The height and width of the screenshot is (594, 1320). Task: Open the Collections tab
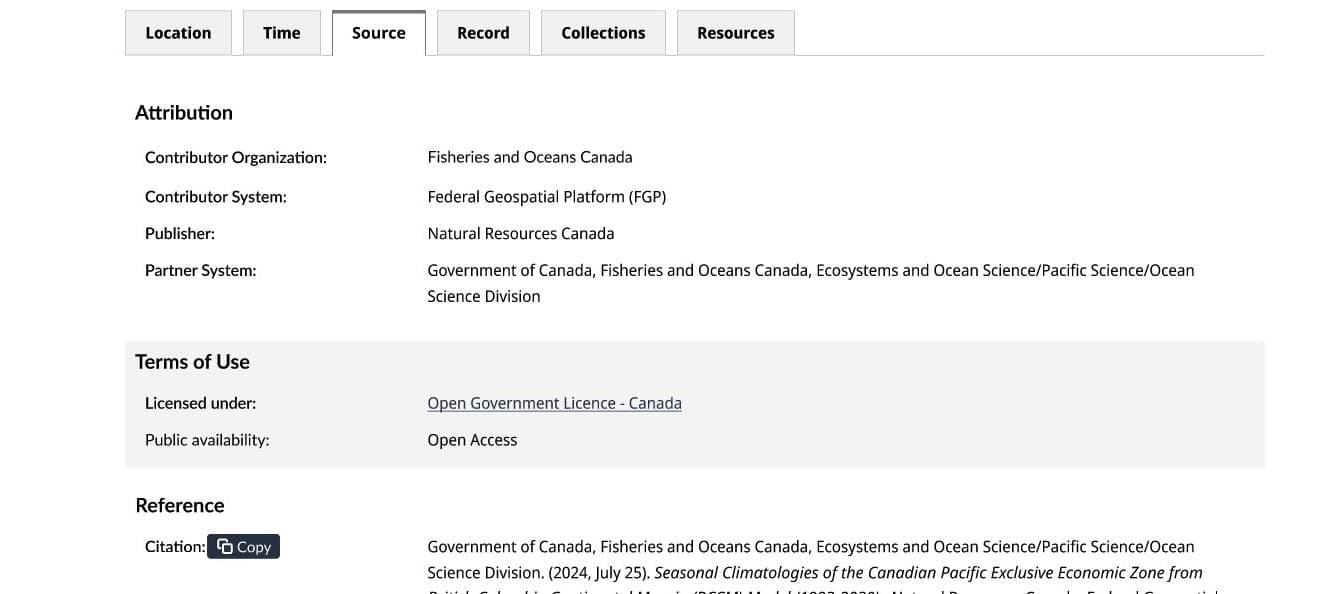[603, 33]
